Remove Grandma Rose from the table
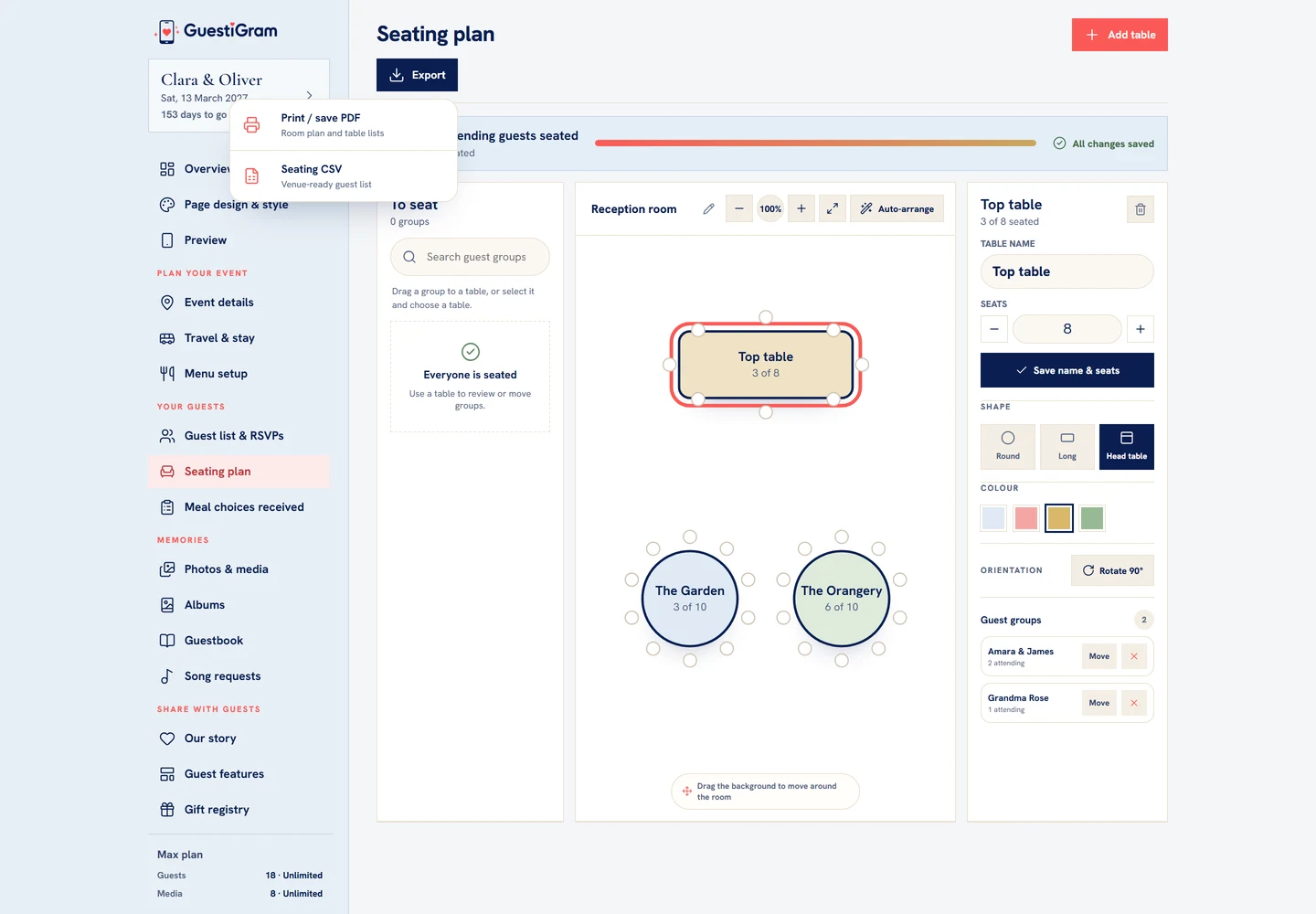1316x914 pixels. coord(1134,703)
